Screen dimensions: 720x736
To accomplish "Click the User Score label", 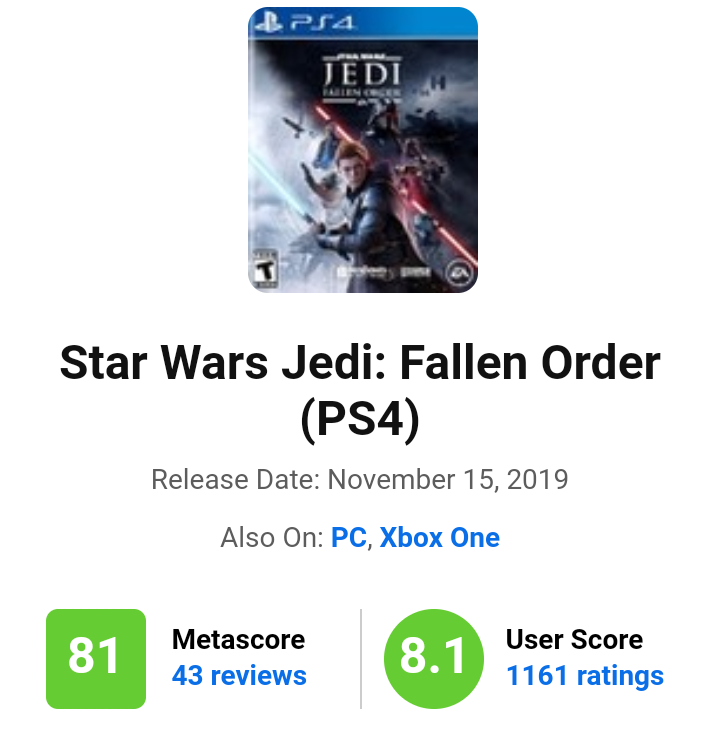I will [x=574, y=639].
